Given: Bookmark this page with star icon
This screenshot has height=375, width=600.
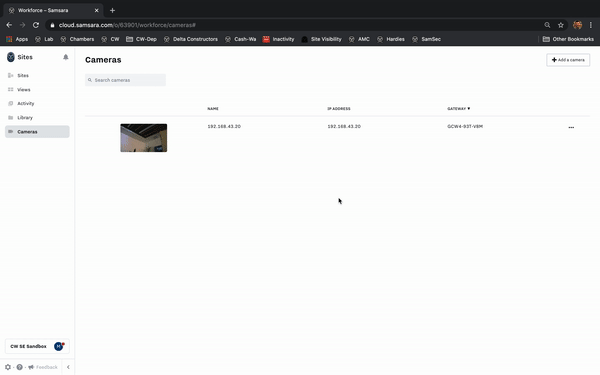Looking at the screenshot, I should click(561, 25).
